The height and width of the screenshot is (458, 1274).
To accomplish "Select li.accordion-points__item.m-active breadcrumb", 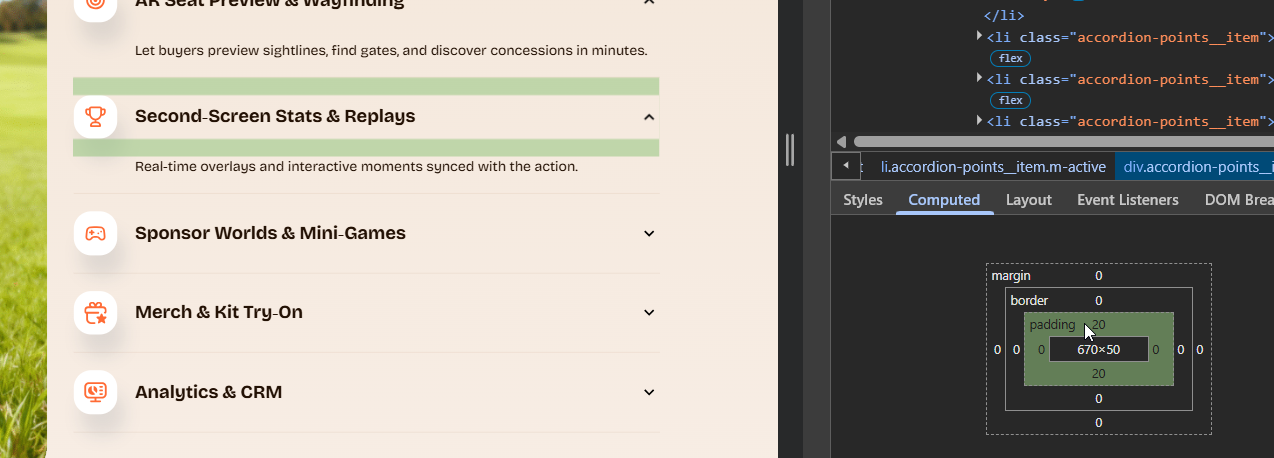I will pyautogui.click(x=992, y=167).
